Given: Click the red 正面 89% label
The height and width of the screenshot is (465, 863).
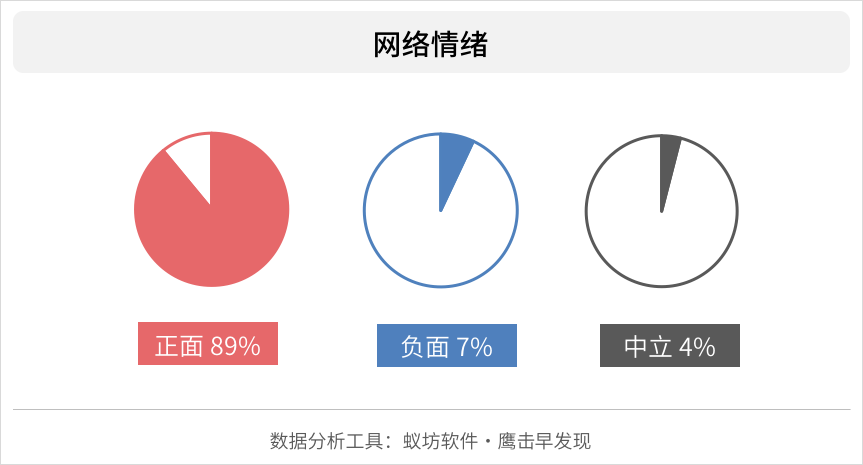Looking at the screenshot, I should pos(208,343).
